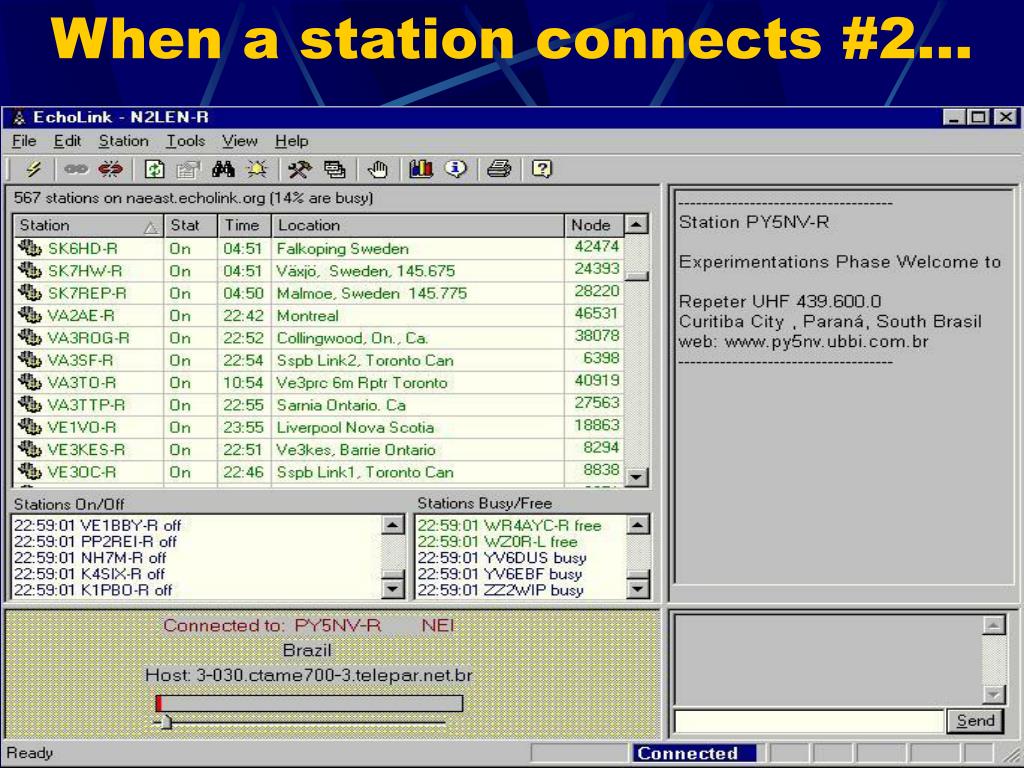Click the station list scrollbar down arrow
The height and width of the screenshot is (768, 1024).
point(636,477)
